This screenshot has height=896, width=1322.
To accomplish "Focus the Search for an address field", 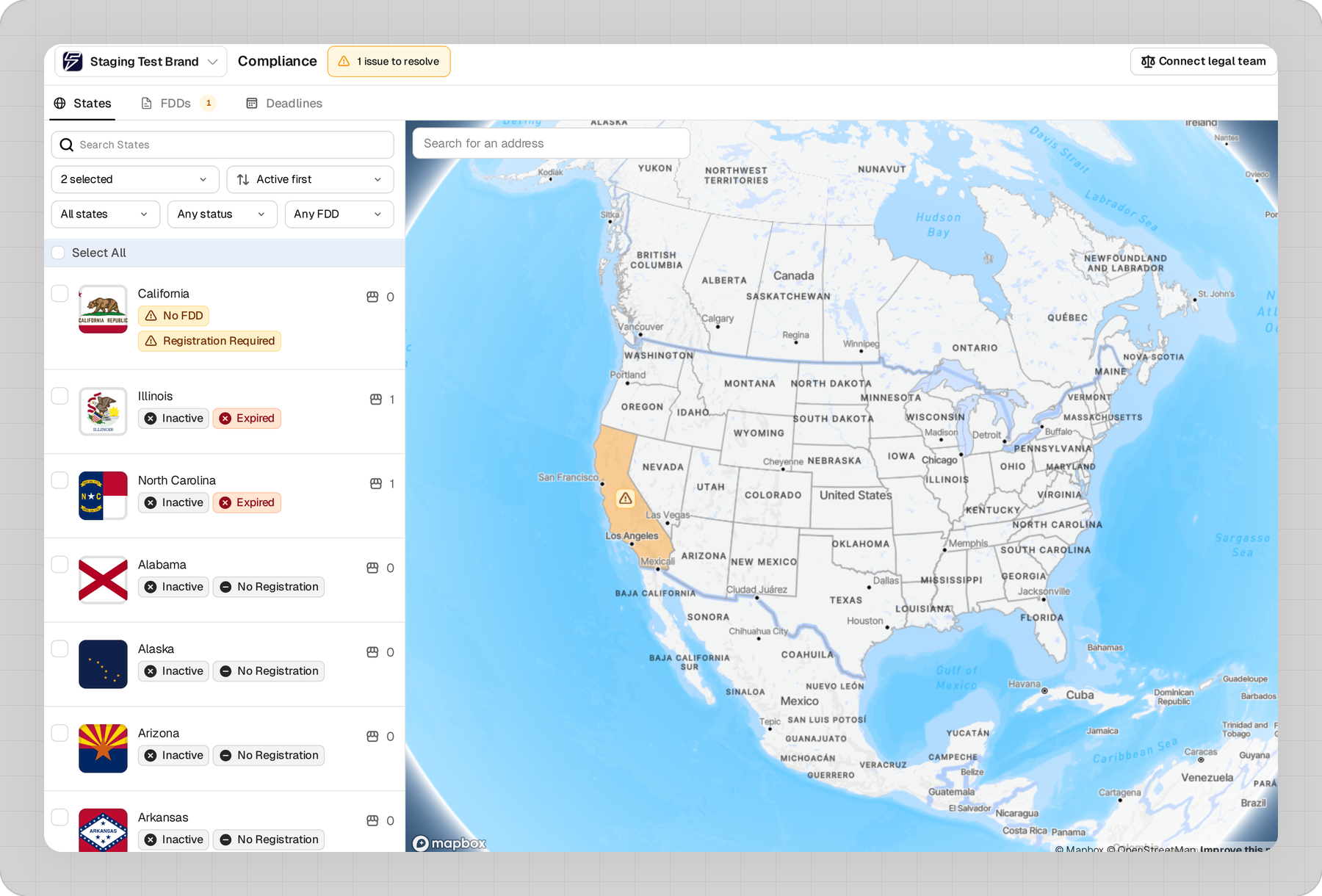I will (x=552, y=143).
